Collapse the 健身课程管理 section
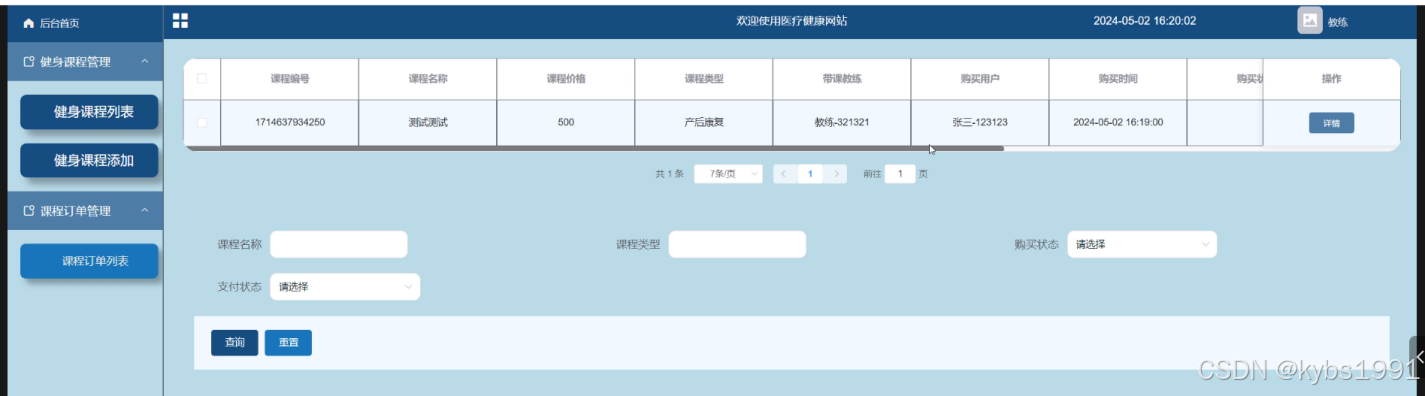 [145, 62]
